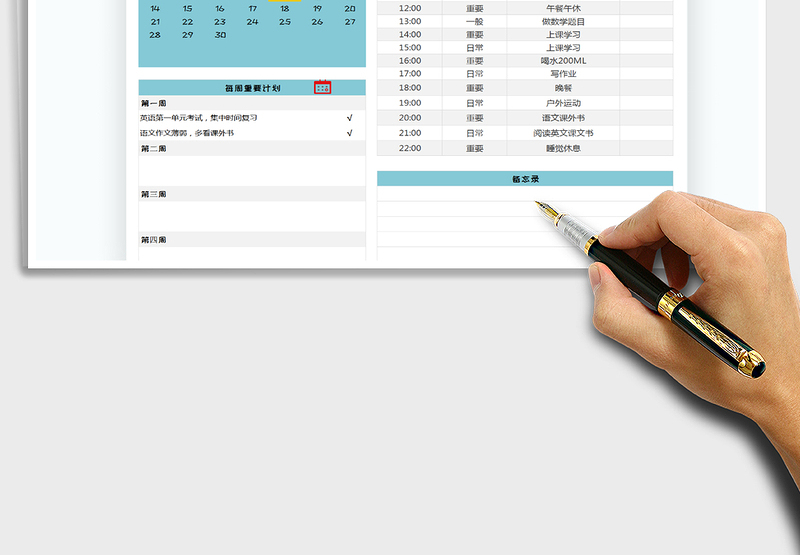The height and width of the screenshot is (555, 800).
Task: Select calendar date 17
Action: (253, 9)
